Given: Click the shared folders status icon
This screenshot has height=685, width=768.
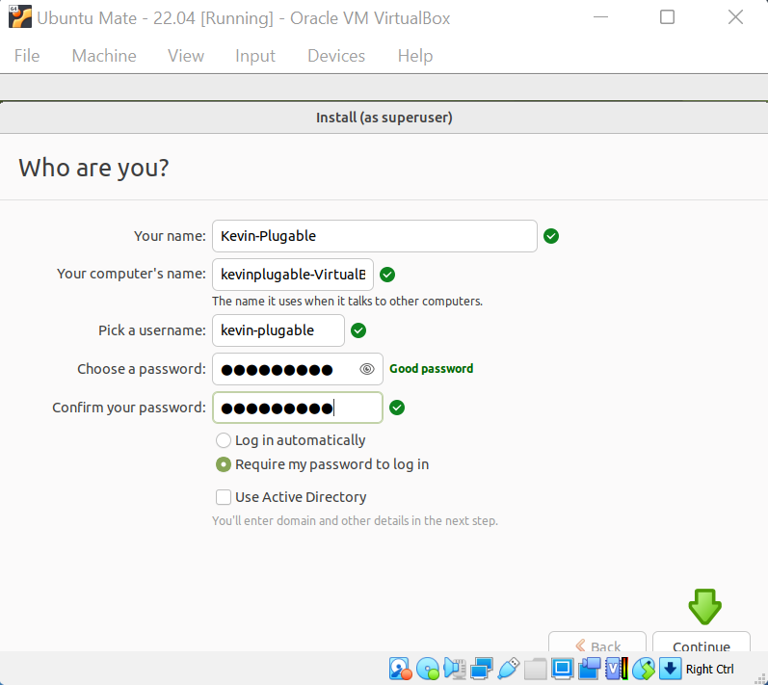Looking at the screenshot, I should pyautogui.click(x=535, y=668).
